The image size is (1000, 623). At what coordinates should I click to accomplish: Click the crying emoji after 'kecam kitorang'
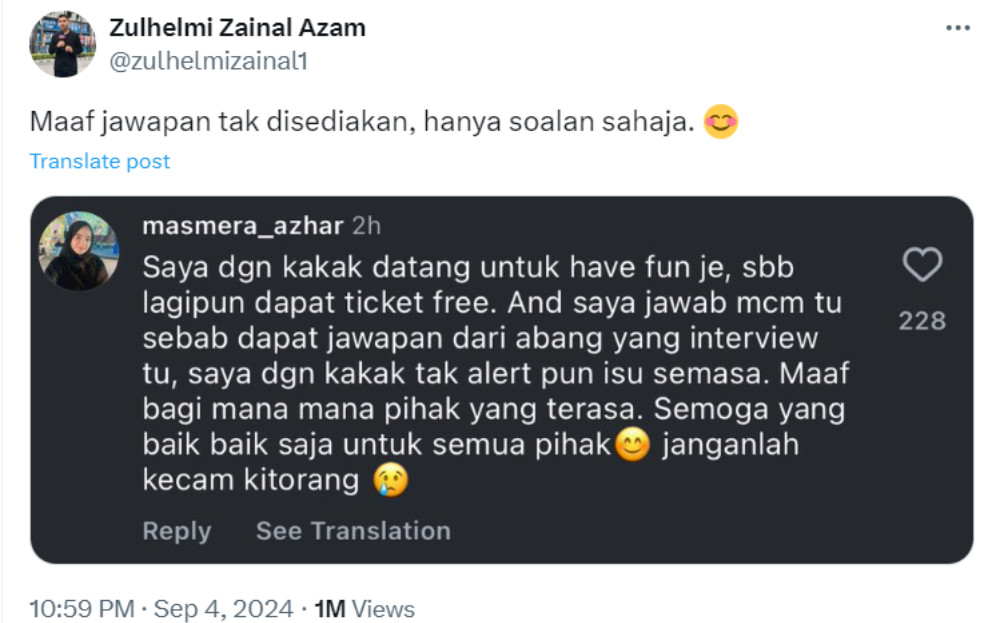[391, 480]
